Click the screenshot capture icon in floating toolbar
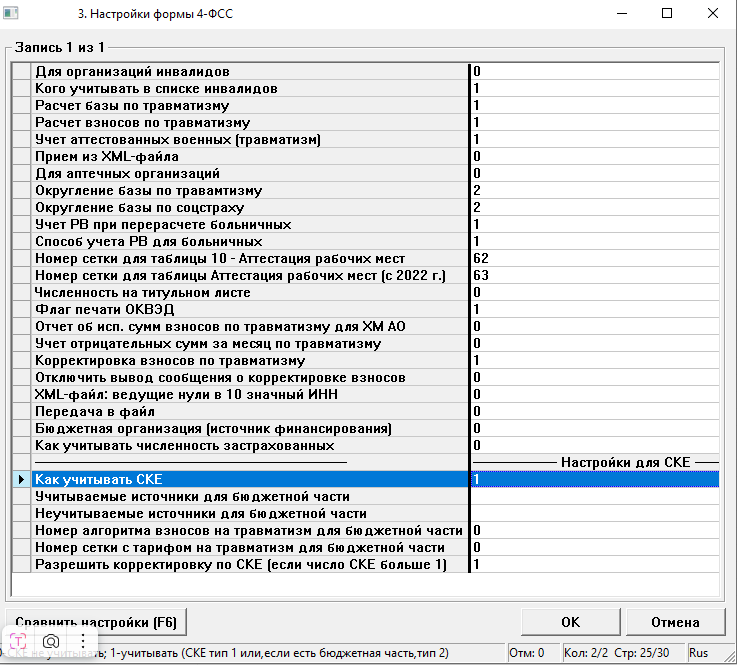 [x=51, y=641]
